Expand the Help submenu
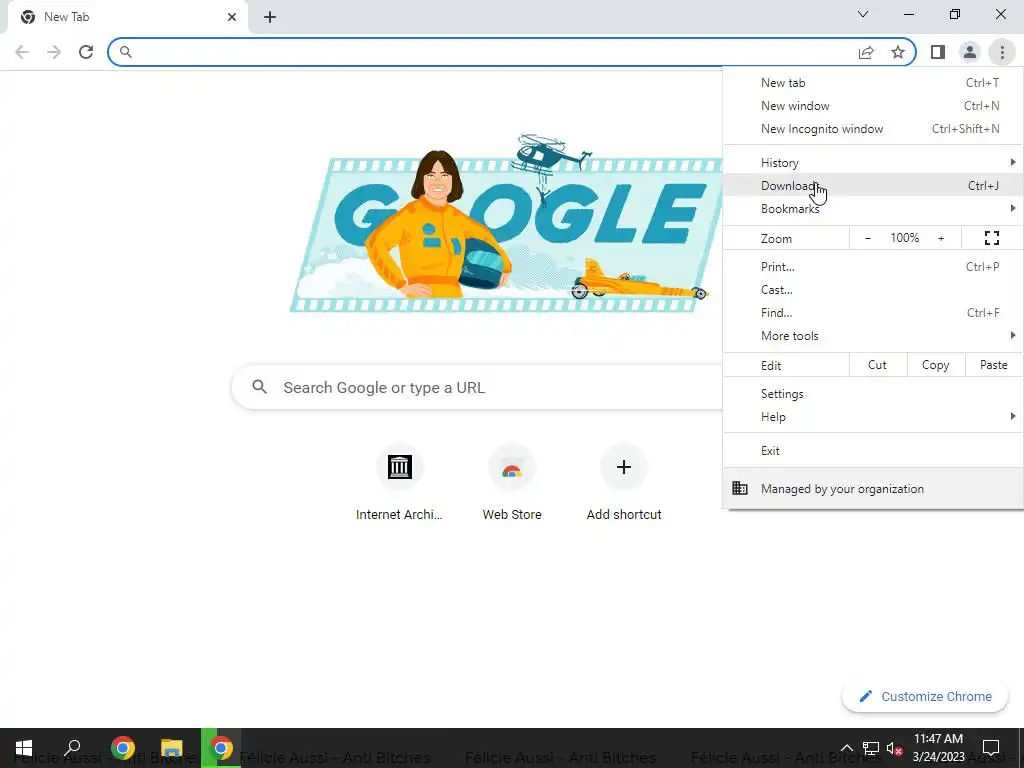The height and width of the screenshot is (768, 1024). pyautogui.click(x=873, y=417)
